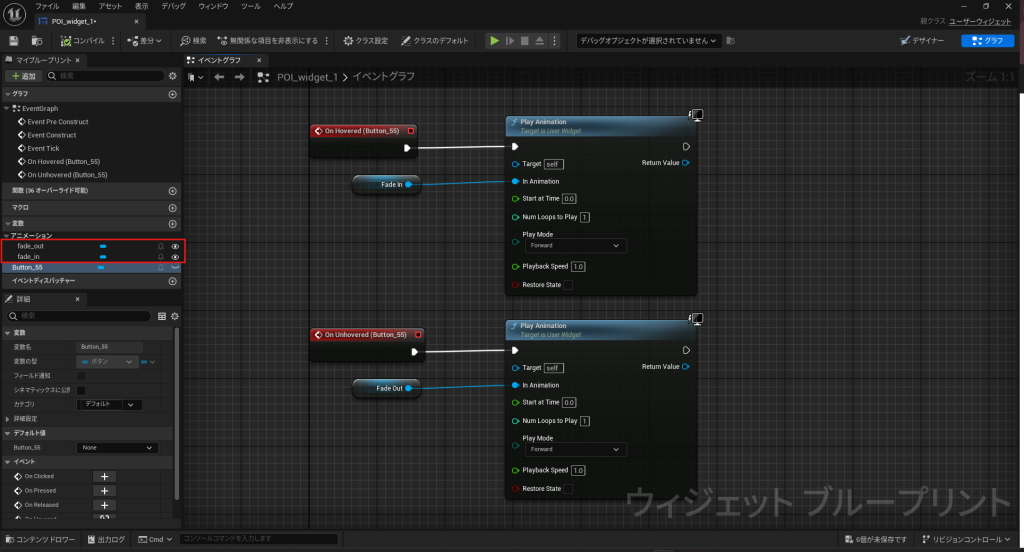Click the Search magnifier in the toolbar
Screen dimensions: 1024x552
point(186,41)
